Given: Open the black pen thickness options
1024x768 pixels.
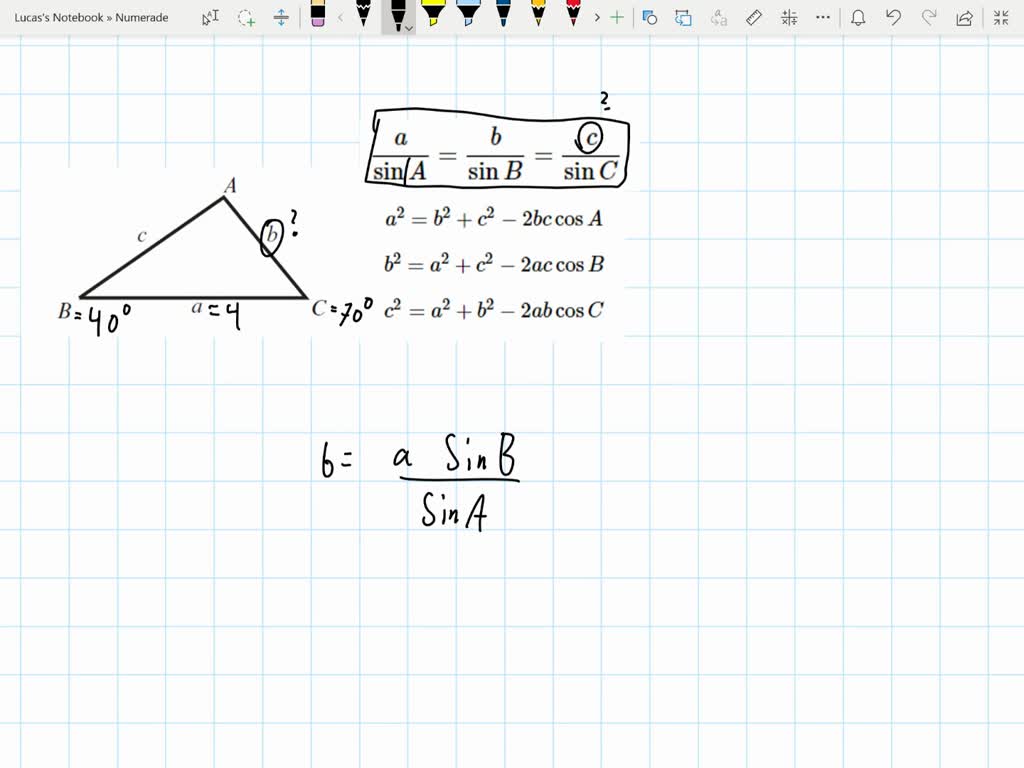Looking at the screenshot, I should click(x=407, y=27).
